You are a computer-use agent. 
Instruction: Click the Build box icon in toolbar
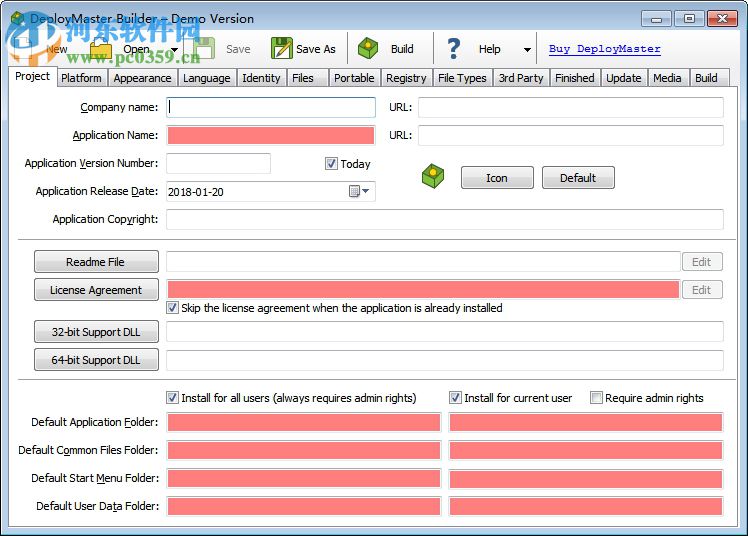point(369,49)
